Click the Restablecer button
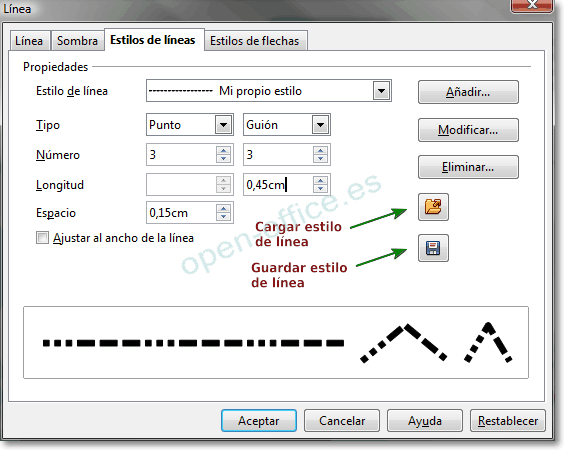Viewport: 564px width, 450px height. [x=508, y=421]
